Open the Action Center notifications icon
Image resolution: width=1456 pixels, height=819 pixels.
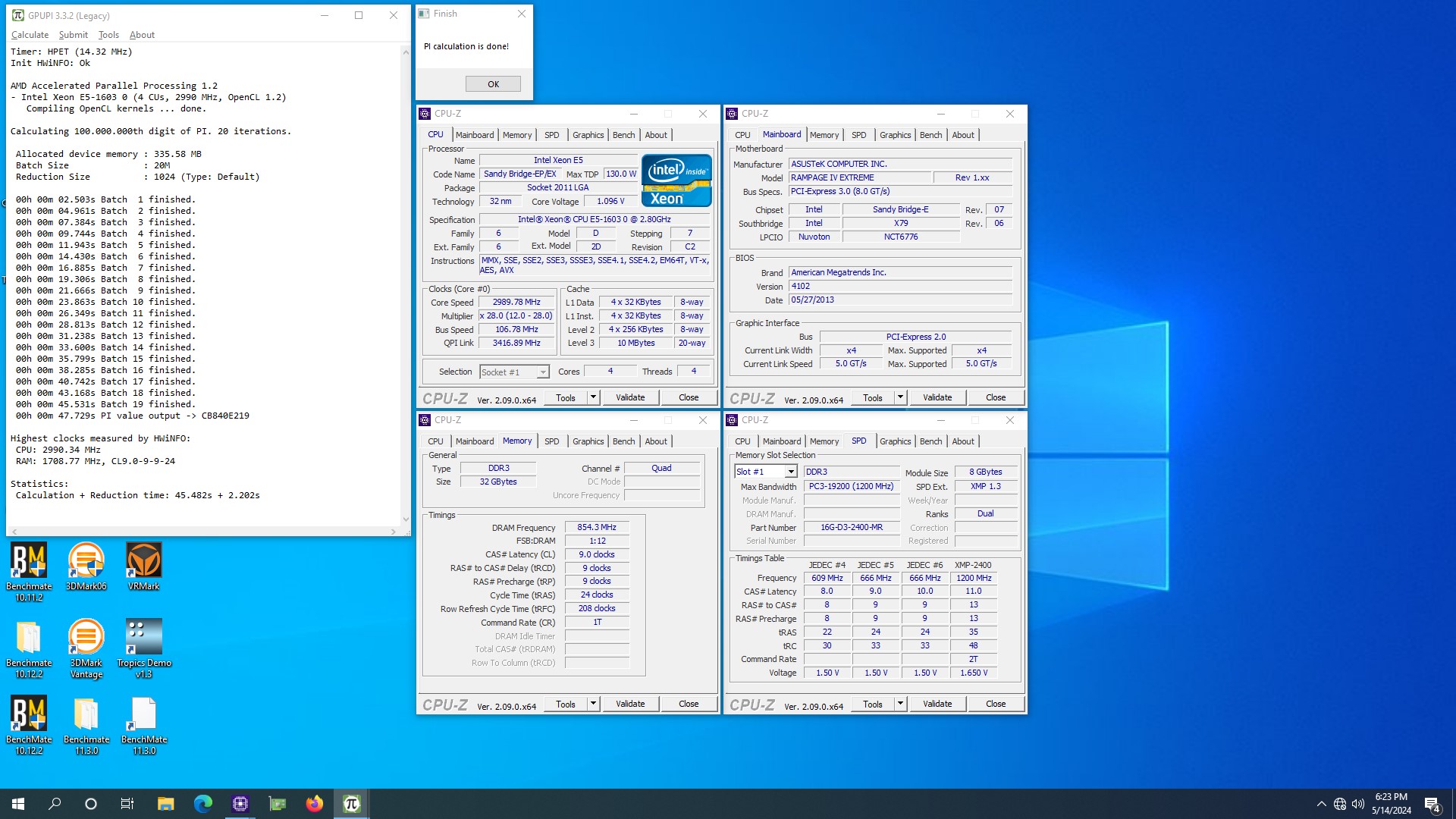tap(1432, 804)
